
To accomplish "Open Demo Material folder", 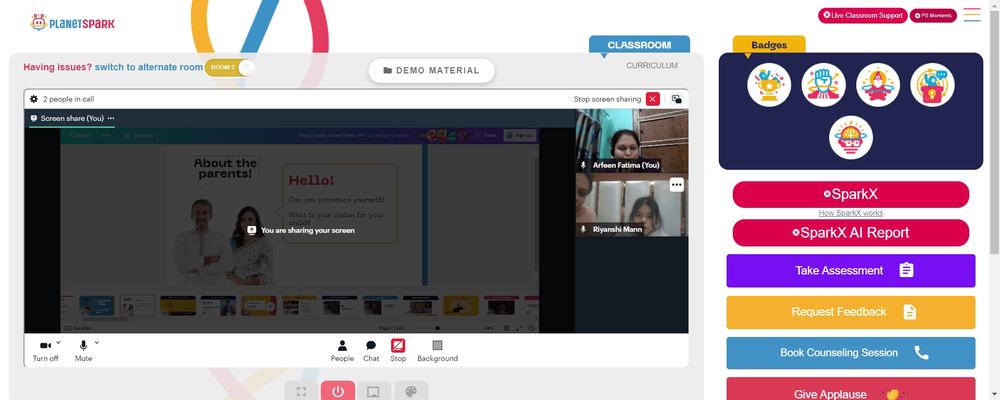I will tap(432, 71).
